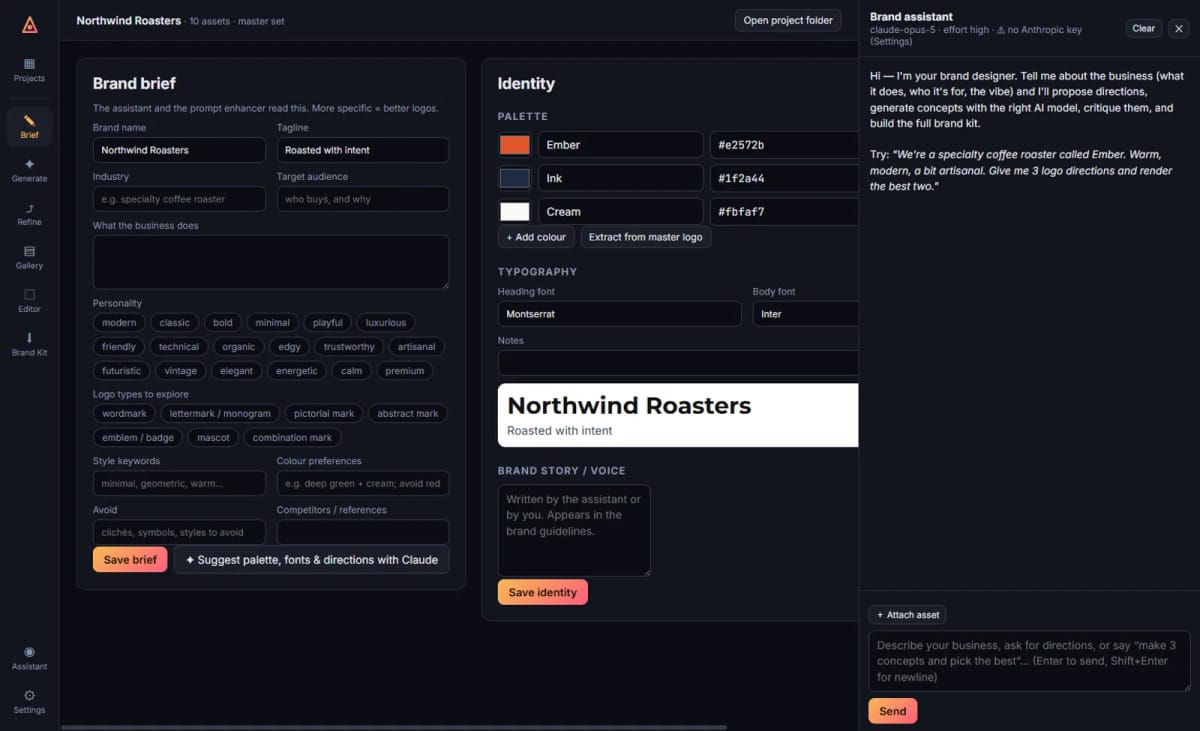Click the Ember colour name field
The image size is (1200, 731).
(620, 145)
